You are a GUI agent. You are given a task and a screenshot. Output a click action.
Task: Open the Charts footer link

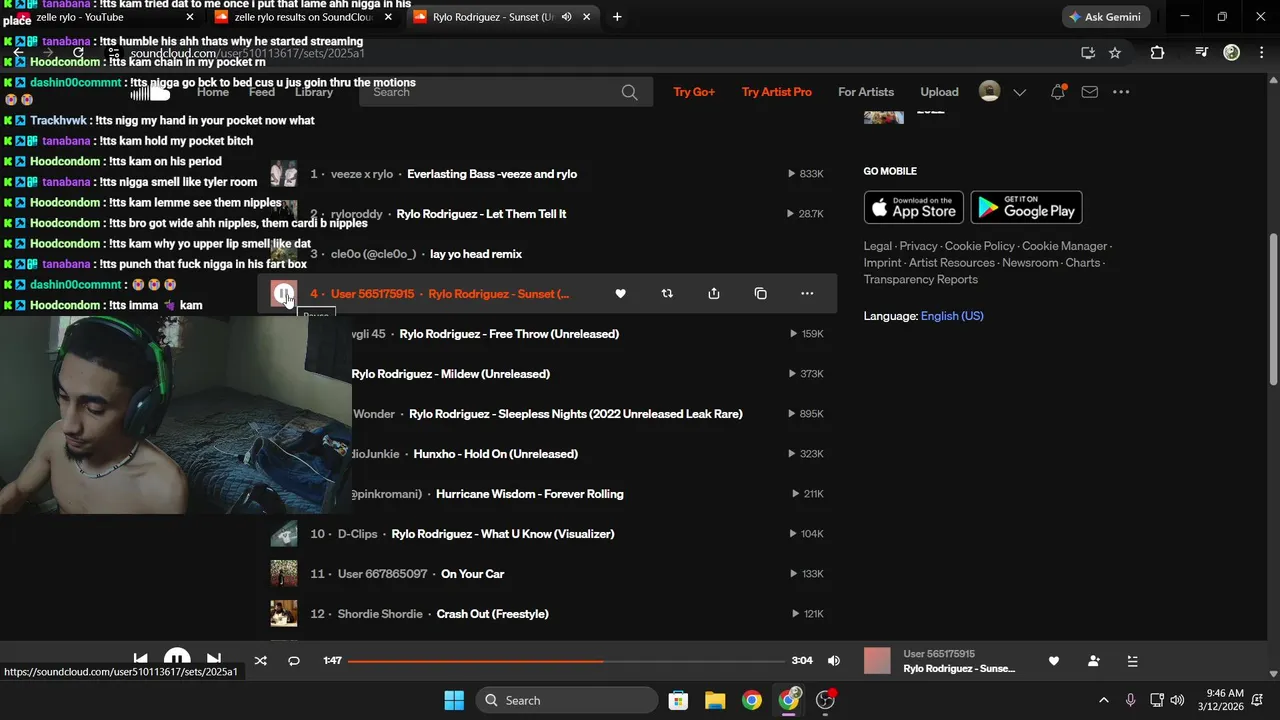(x=1083, y=263)
